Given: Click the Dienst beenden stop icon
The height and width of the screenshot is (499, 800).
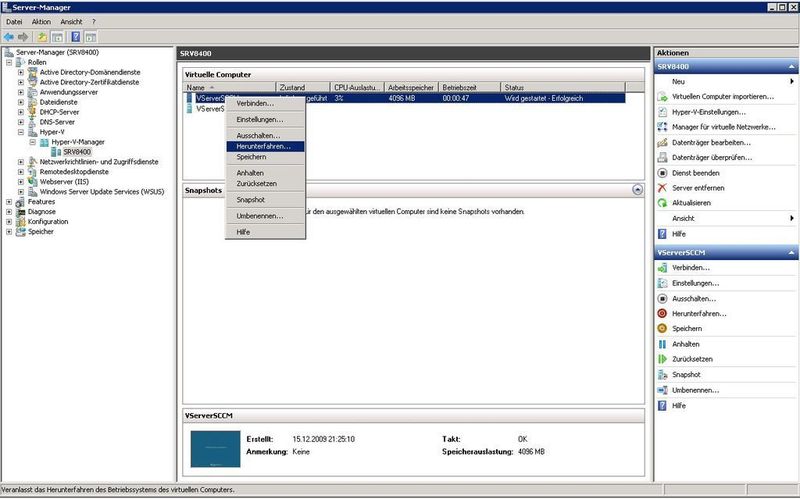Looking at the screenshot, I should pyautogui.click(x=662, y=173).
